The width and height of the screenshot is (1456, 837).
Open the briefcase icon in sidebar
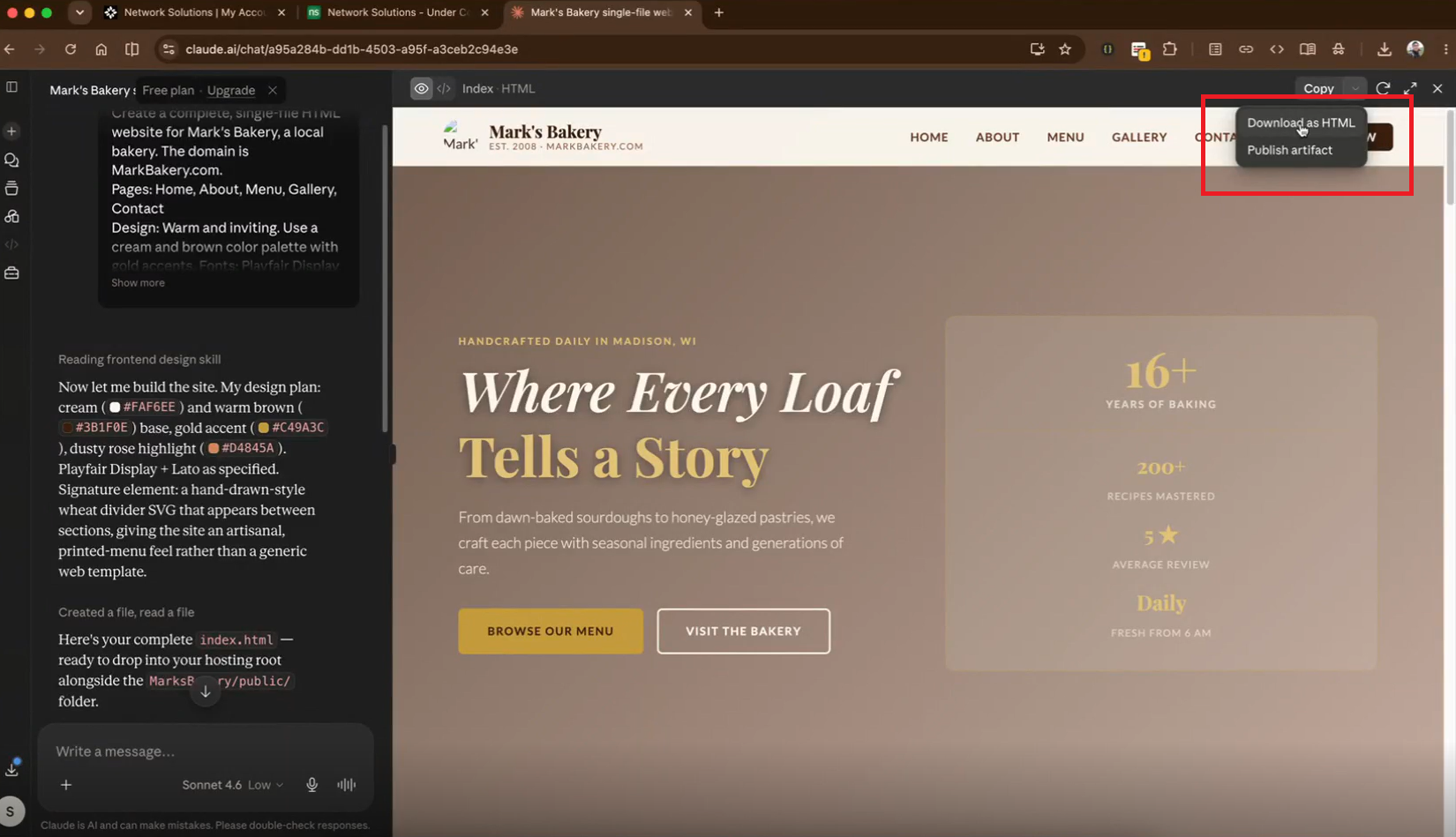point(11,273)
